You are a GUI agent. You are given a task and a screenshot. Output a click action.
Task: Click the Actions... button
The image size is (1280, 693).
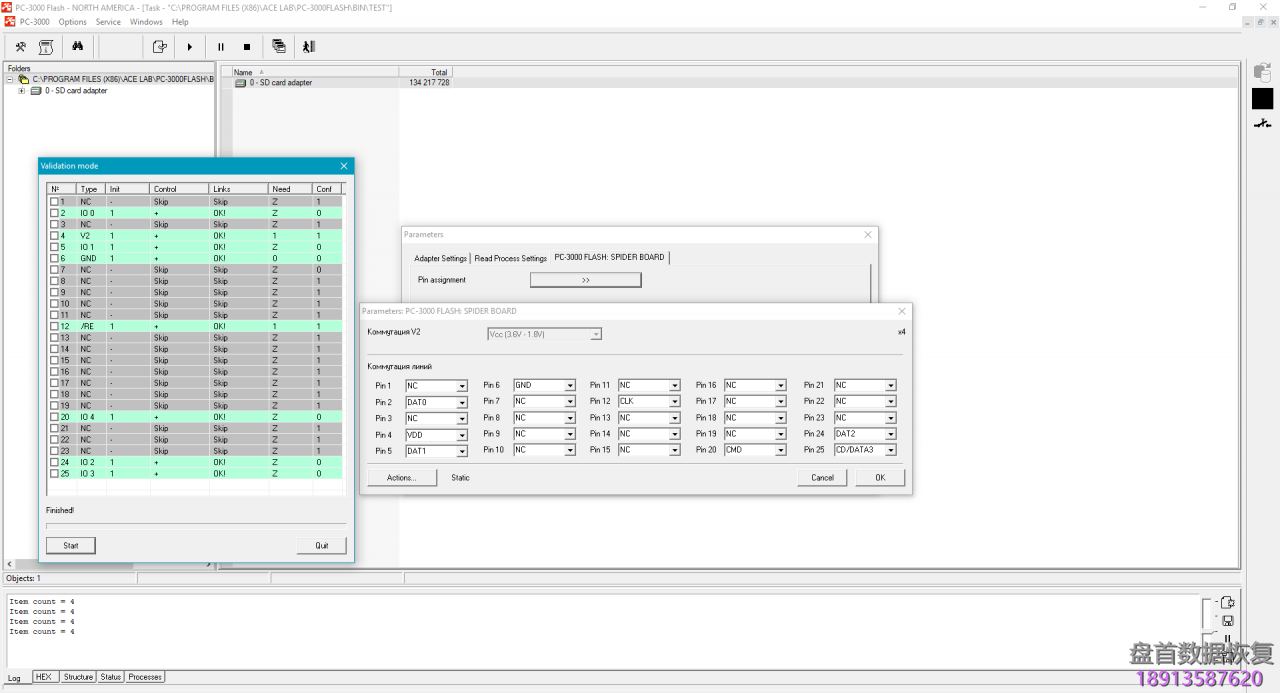pyautogui.click(x=401, y=478)
